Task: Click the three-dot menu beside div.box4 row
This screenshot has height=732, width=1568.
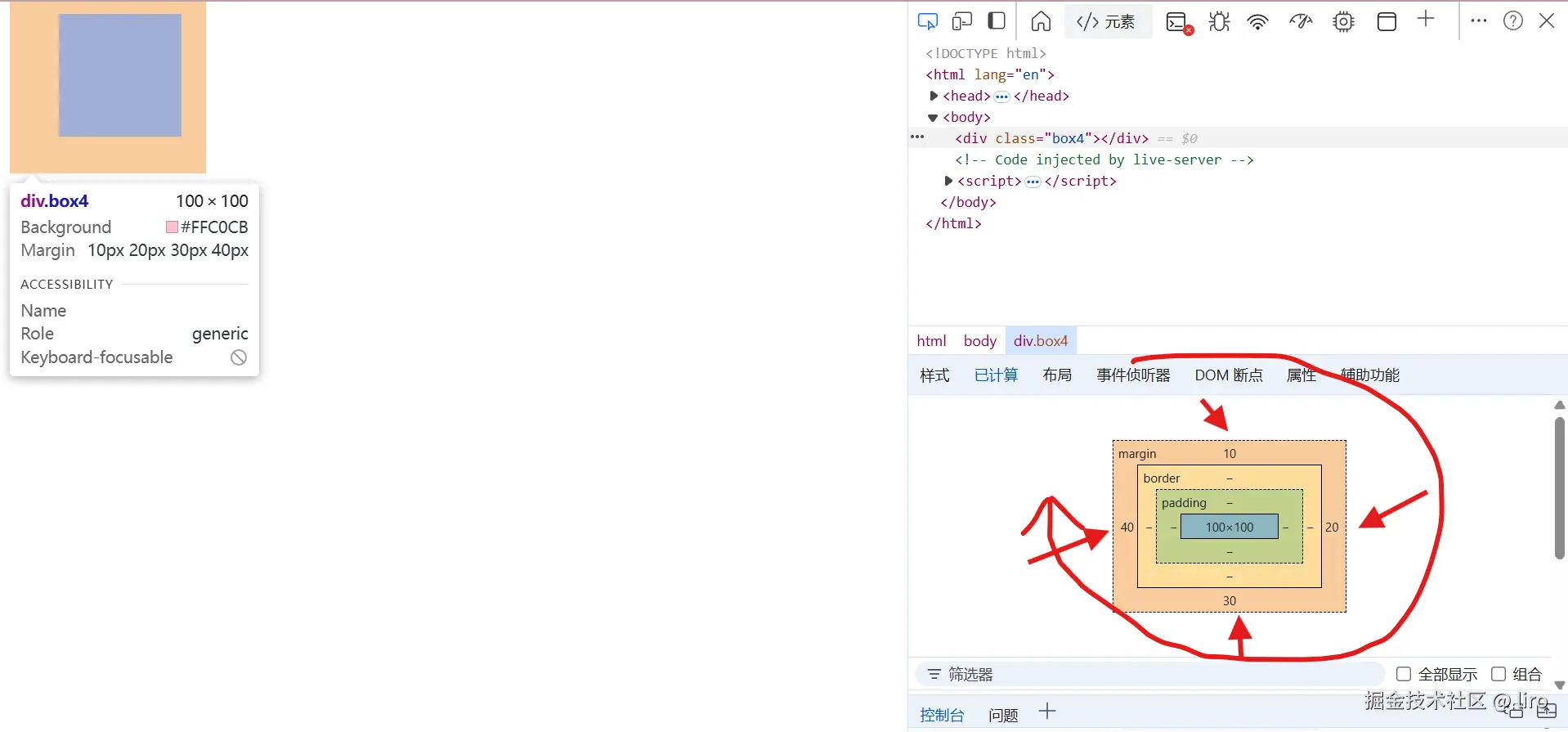Action: pos(917,137)
